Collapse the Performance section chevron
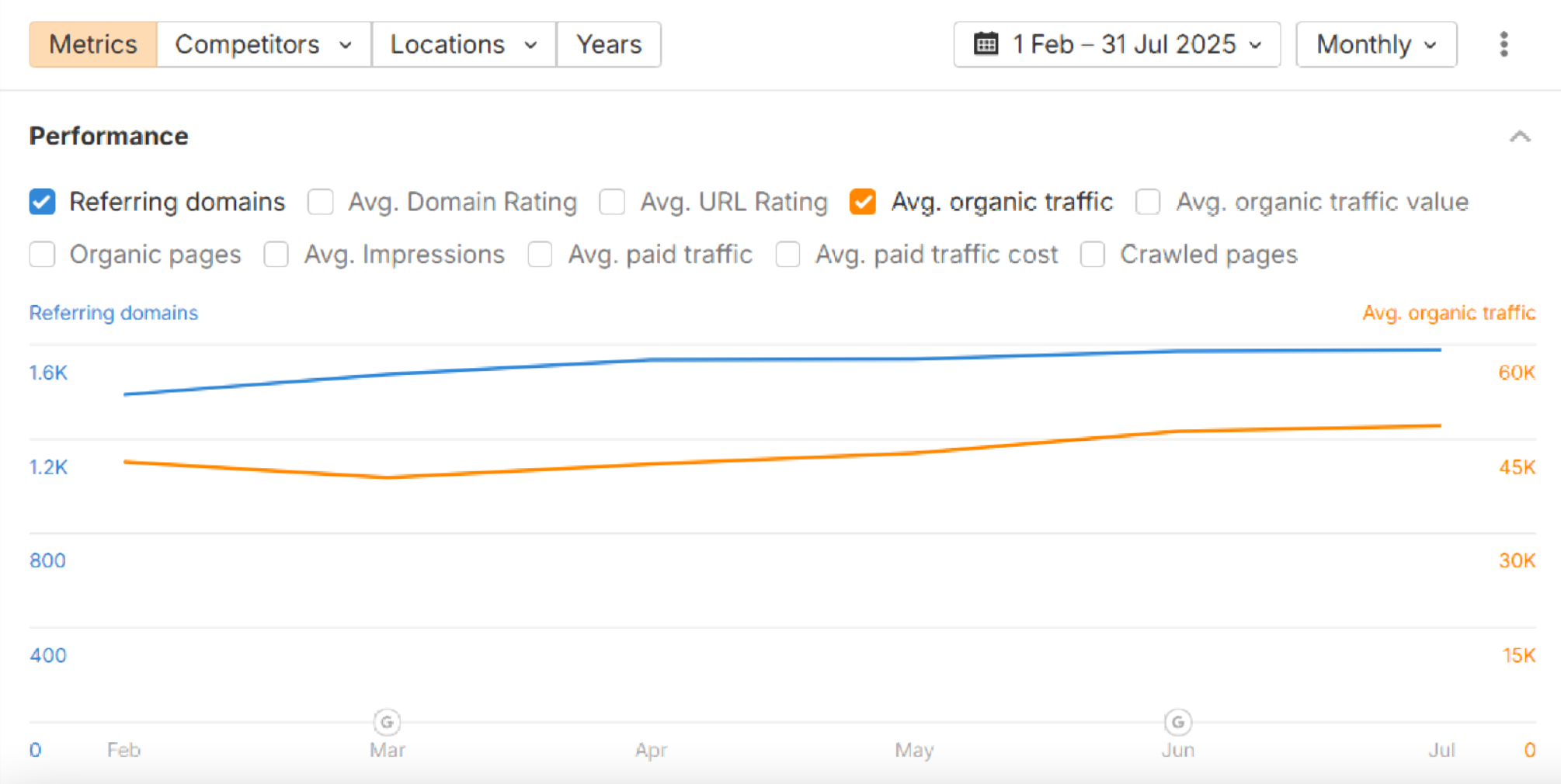The width and height of the screenshot is (1561, 784). tap(1520, 137)
